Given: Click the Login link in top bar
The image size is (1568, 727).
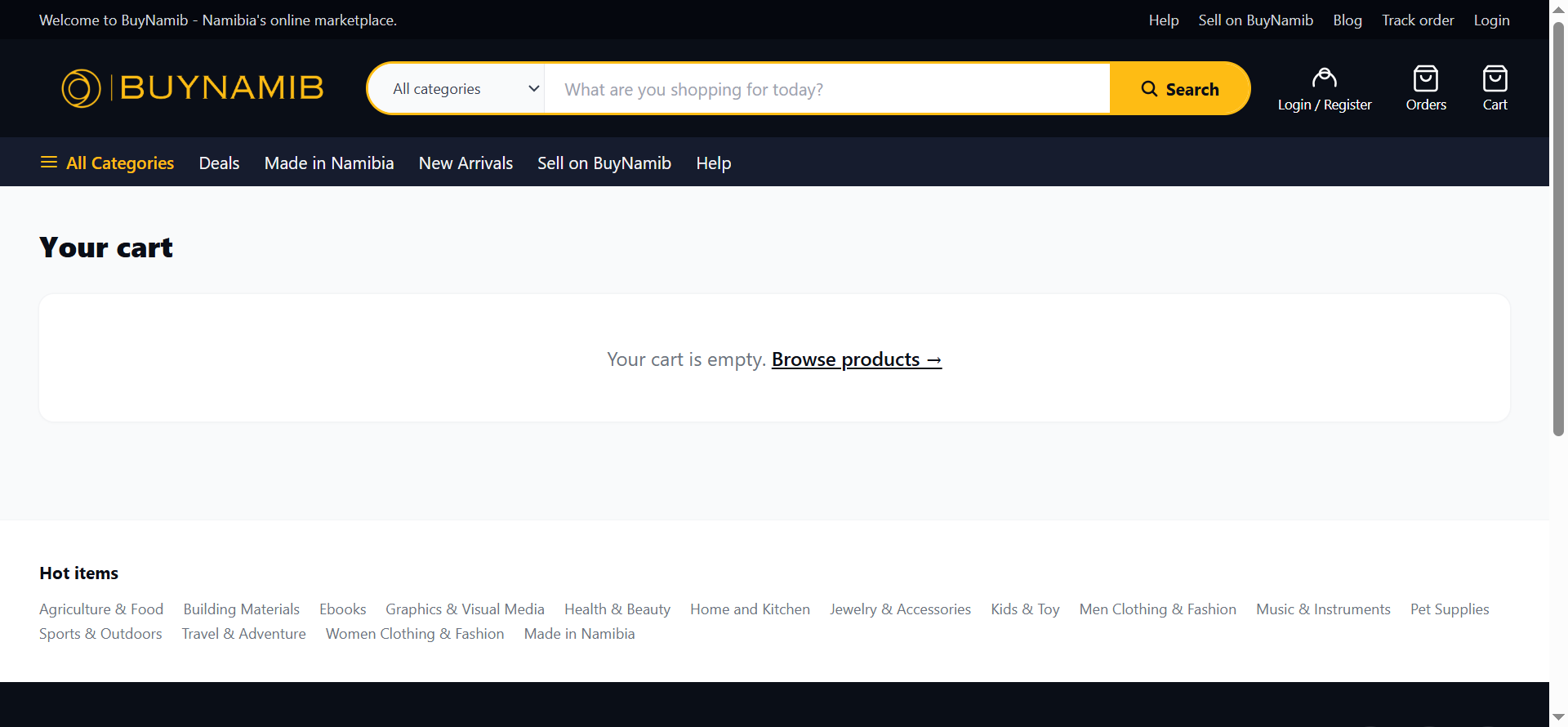Looking at the screenshot, I should 1491,20.
